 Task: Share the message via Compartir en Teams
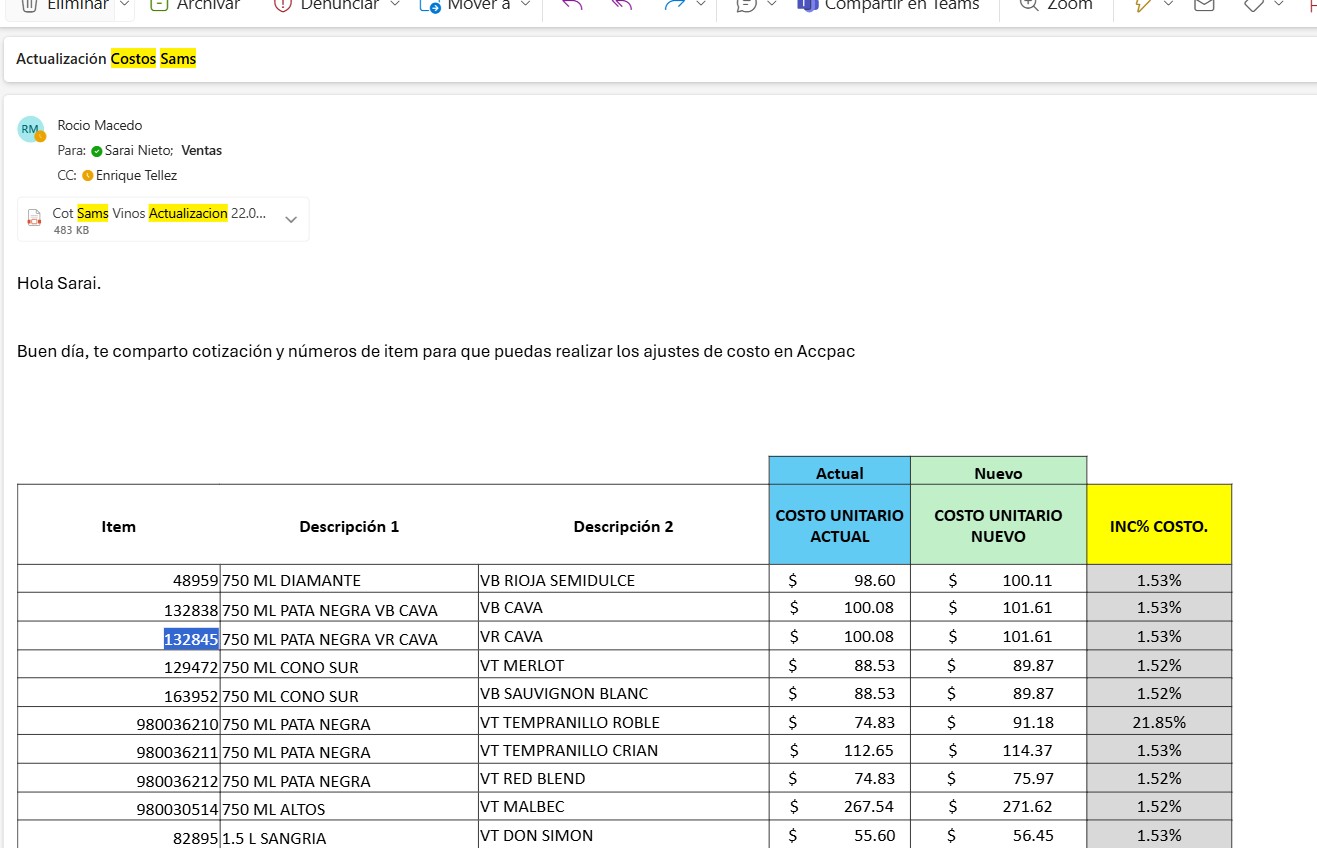[889, 5]
